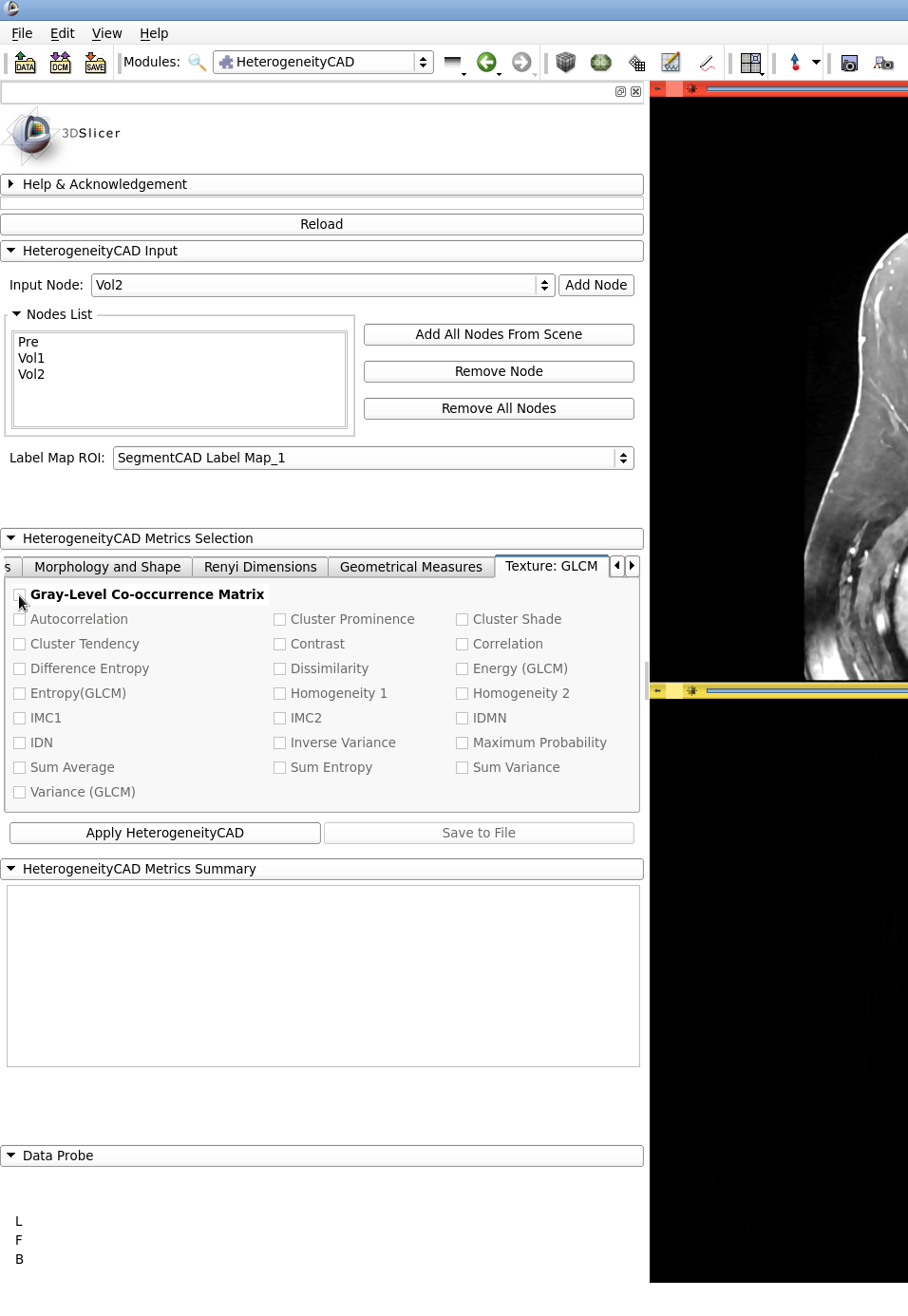
Task: Open the Label Map ROI dropdown
Action: coord(372,458)
